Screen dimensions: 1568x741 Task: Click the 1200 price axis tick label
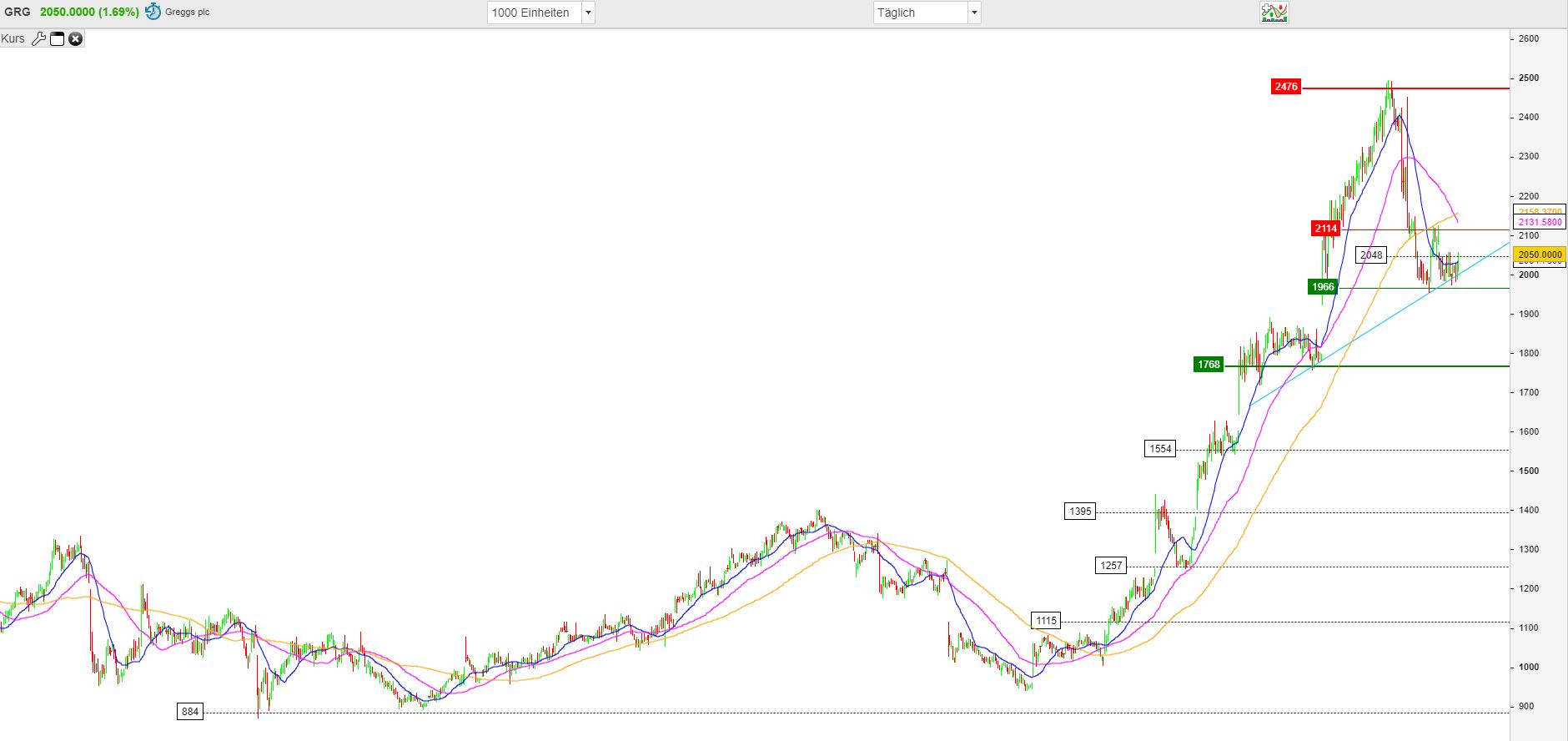pos(1530,588)
